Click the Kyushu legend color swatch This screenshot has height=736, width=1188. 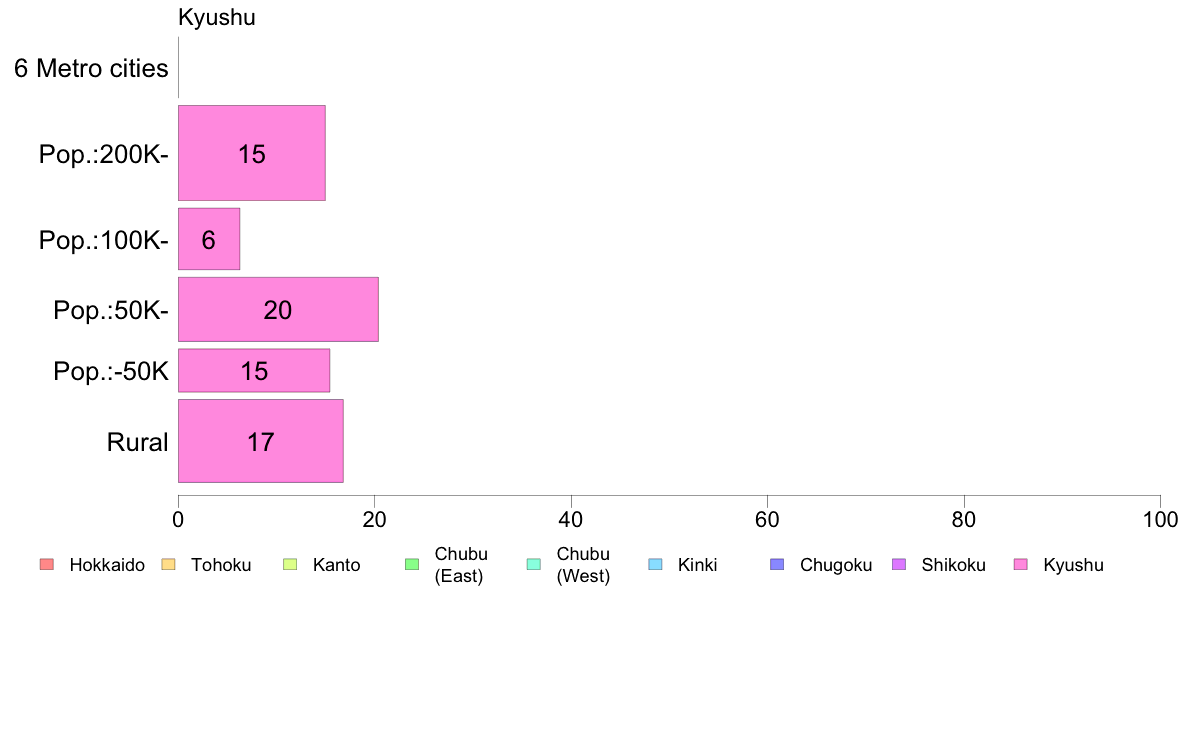1021,565
